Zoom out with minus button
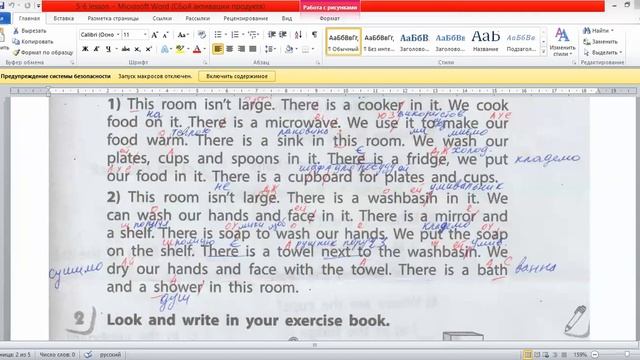 point(595,355)
